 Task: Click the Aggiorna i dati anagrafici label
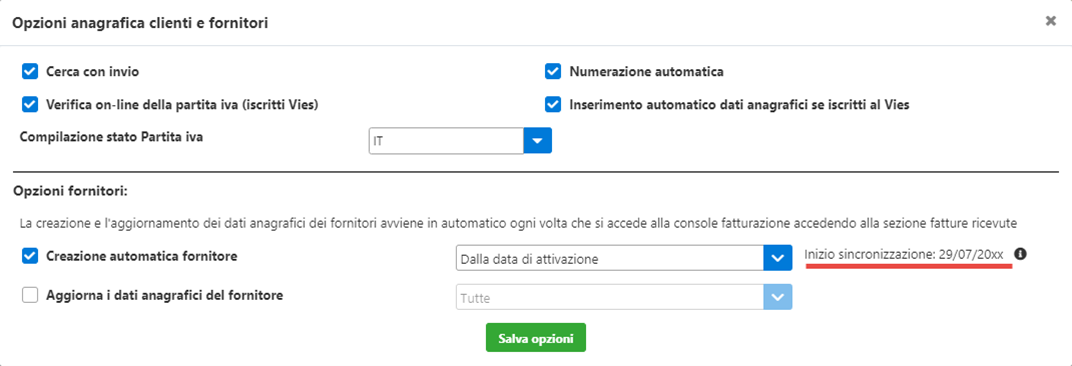(x=165, y=296)
